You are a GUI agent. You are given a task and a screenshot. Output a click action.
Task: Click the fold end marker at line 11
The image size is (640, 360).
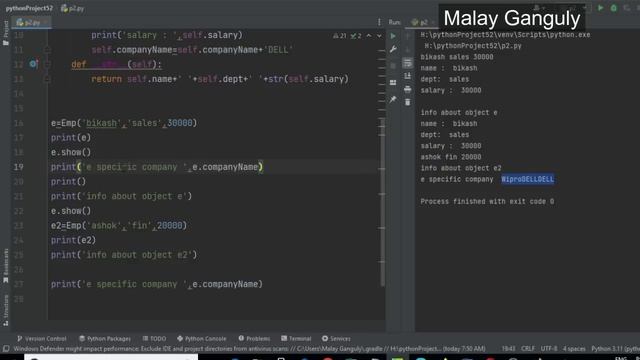(x=47, y=50)
